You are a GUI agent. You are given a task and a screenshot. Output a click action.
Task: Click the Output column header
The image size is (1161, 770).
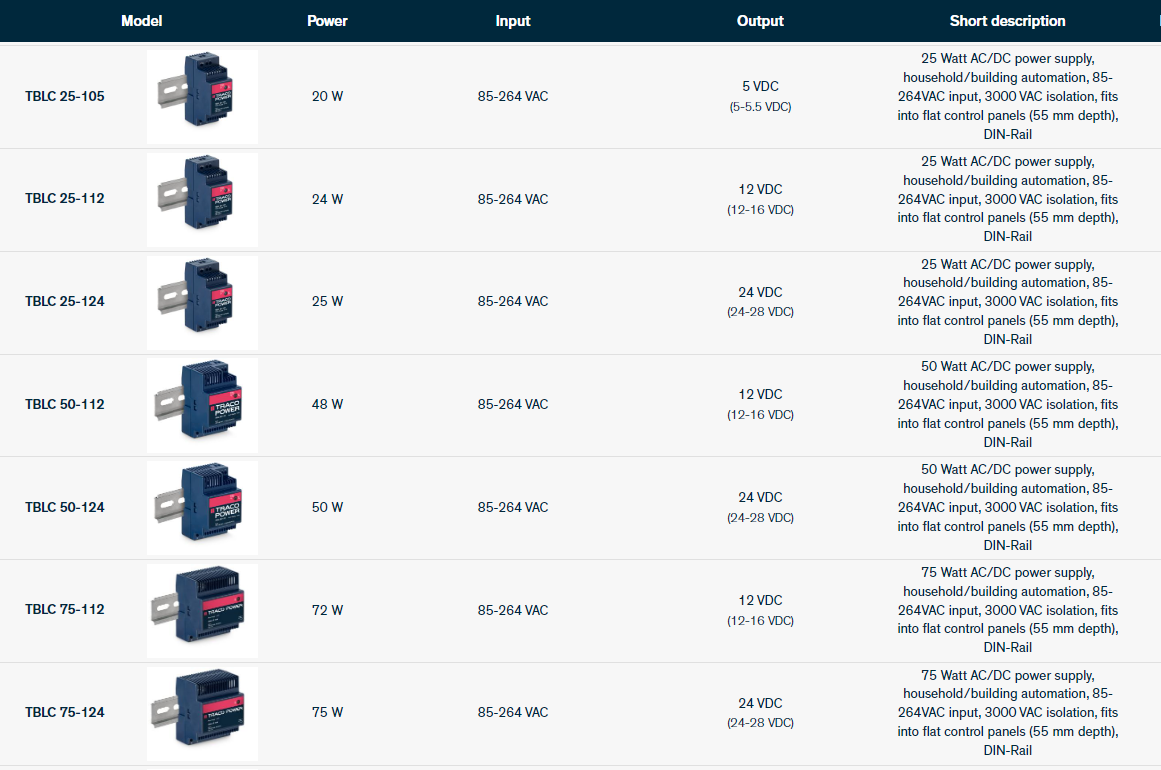click(760, 21)
